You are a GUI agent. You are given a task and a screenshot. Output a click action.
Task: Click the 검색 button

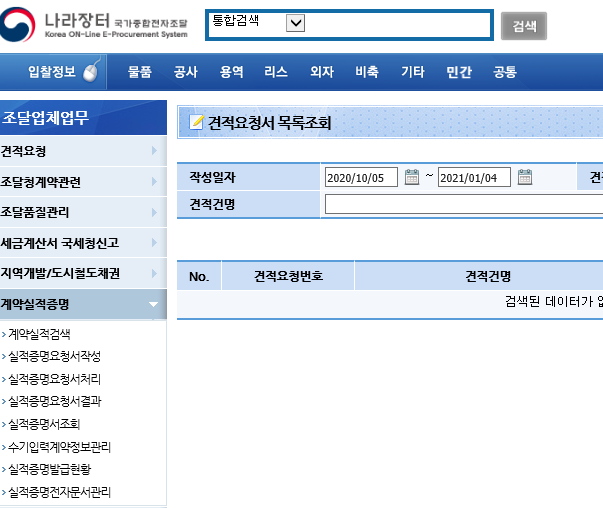[524, 26]
